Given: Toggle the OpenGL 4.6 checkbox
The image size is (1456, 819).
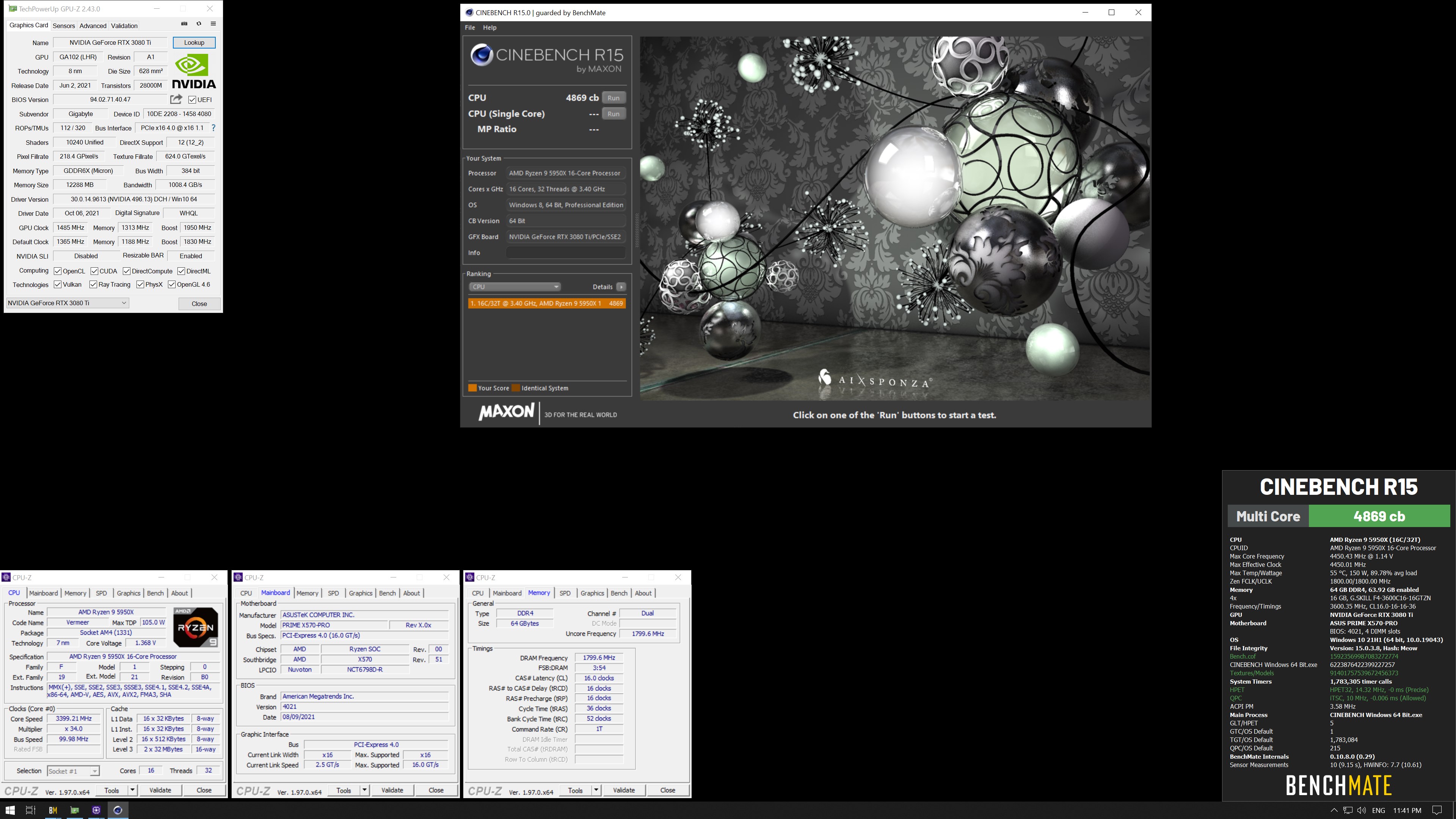Looking at the screenshot, I should [172, 284].
